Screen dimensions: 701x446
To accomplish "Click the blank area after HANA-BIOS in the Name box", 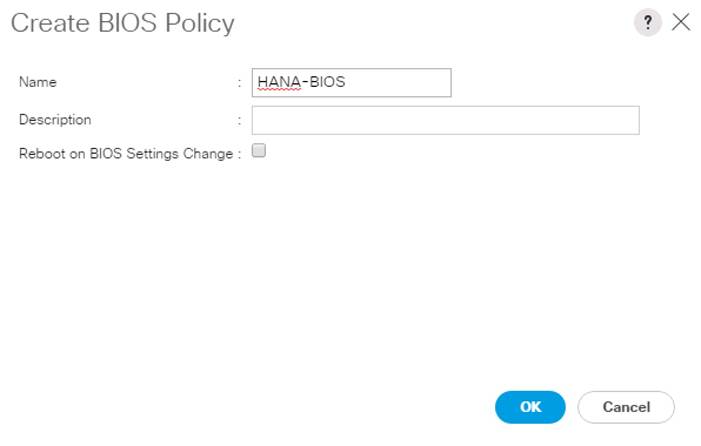I will coord(398,82).
